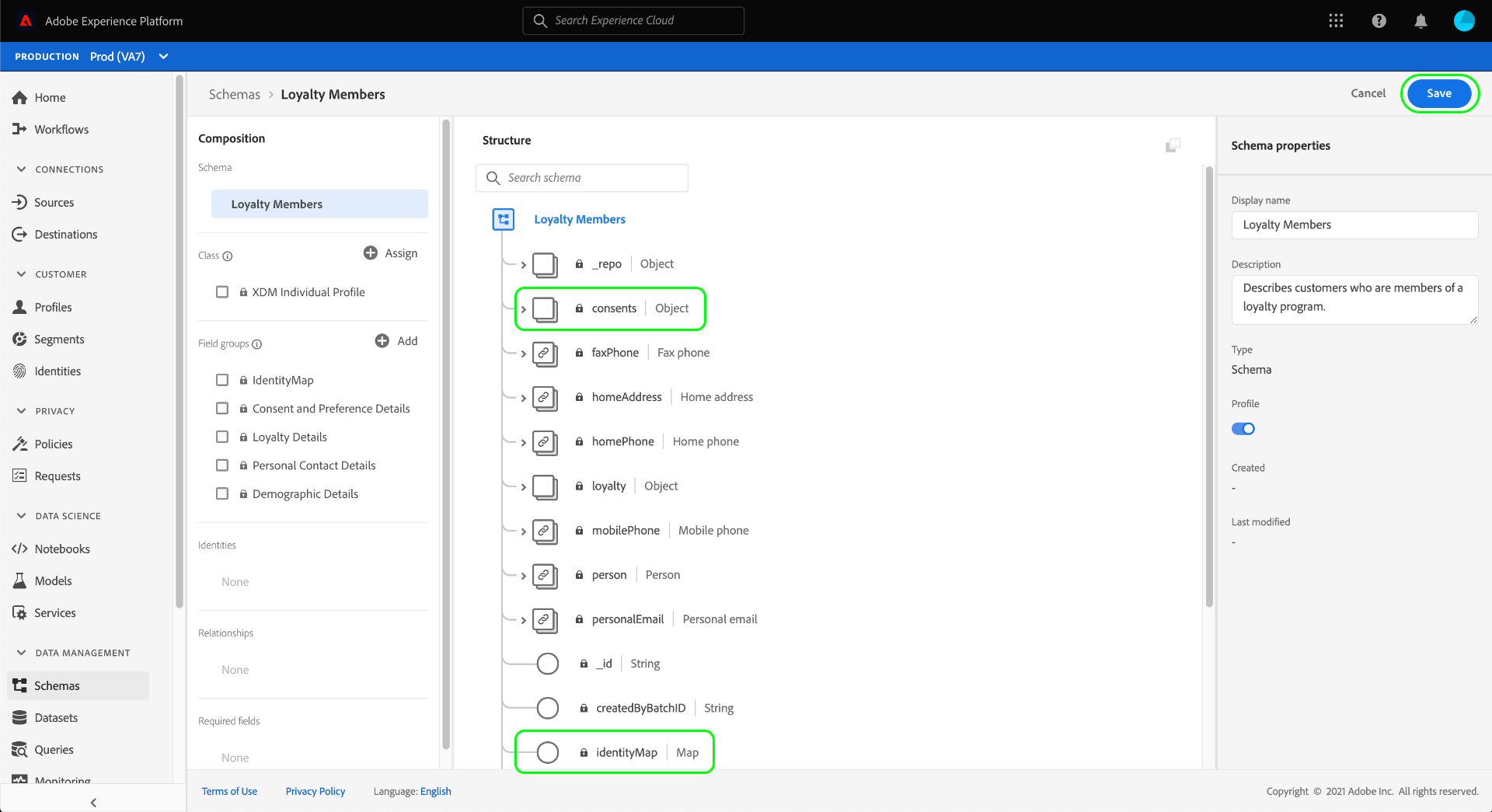The height and width of the screenshot is (812, 1492).
Task: Check Consent and Preference Details checkbox
Action: (222, 409)
